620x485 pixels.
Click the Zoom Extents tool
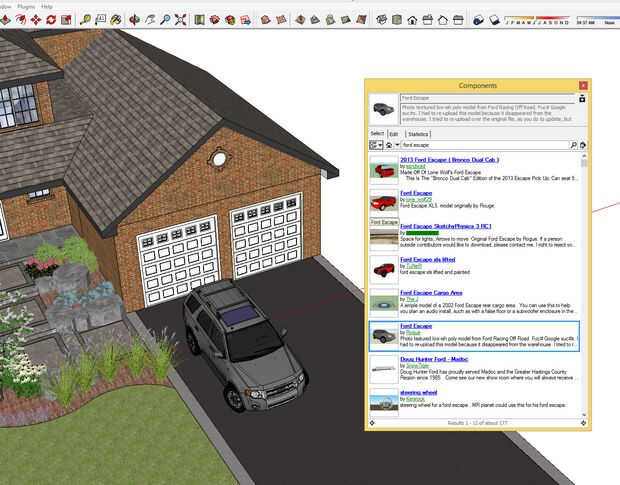(181, 19)
